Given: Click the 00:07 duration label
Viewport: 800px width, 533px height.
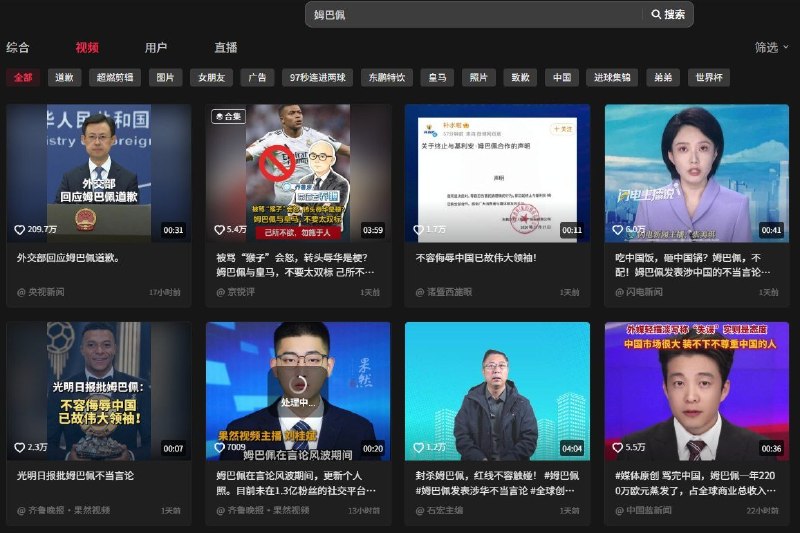Looking at the screenshot, I should coord(173,448).
